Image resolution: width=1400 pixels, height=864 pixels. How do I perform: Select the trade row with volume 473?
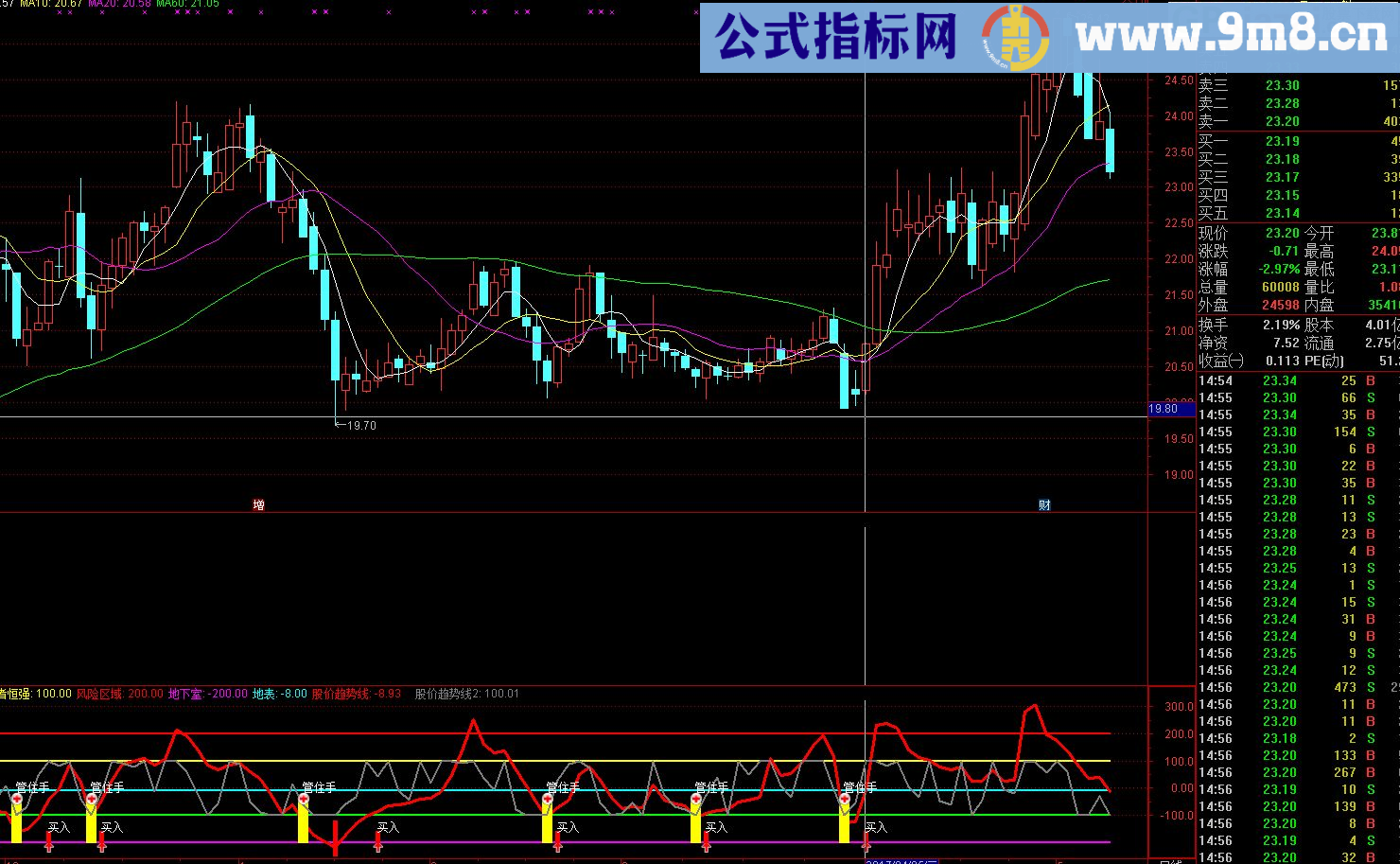pyautogui.click(x=1299, y=687)
